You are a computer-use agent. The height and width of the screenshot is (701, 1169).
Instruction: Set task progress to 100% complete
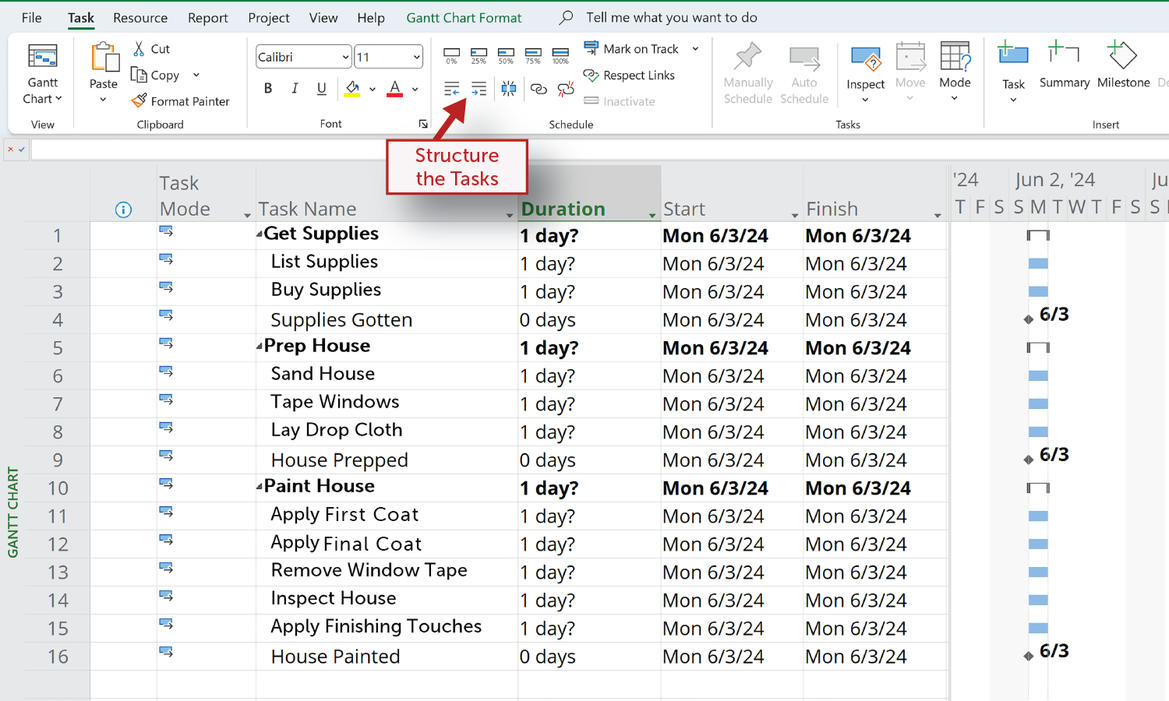[x=560, y=55]
